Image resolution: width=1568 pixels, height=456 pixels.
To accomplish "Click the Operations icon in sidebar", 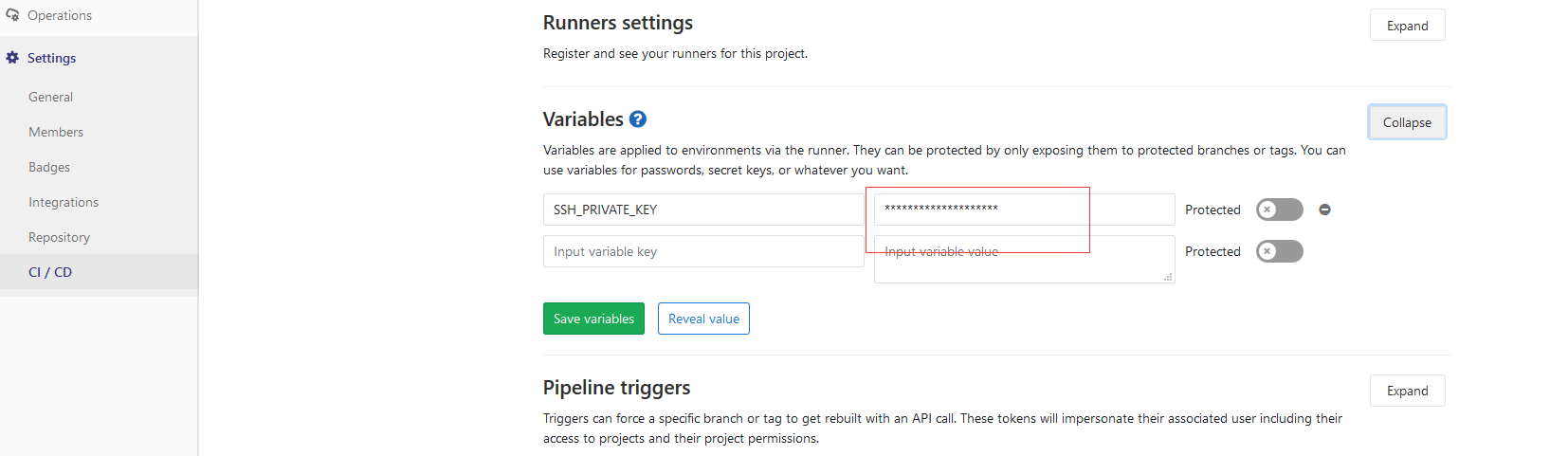I will point(12,15).
